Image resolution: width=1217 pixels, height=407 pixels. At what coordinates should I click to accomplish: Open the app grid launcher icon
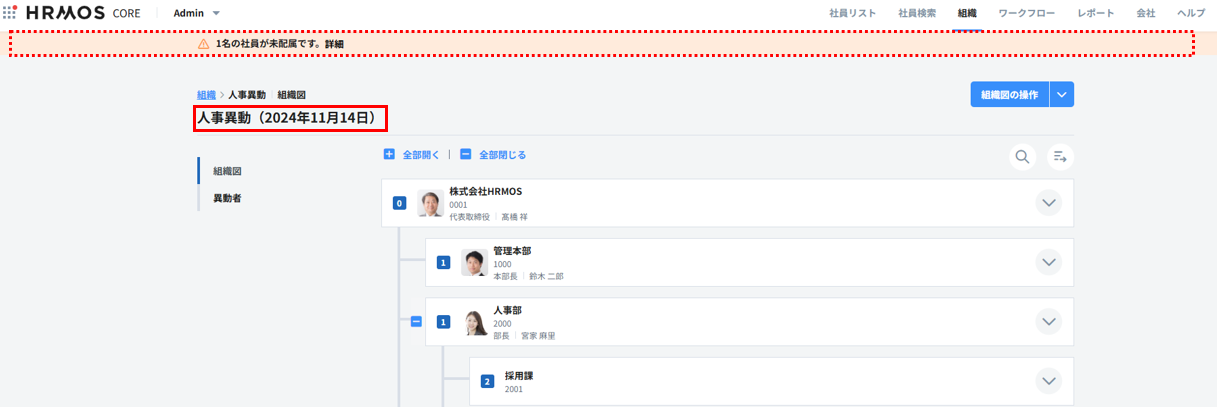pyautogui.click(x=10, y=13)
